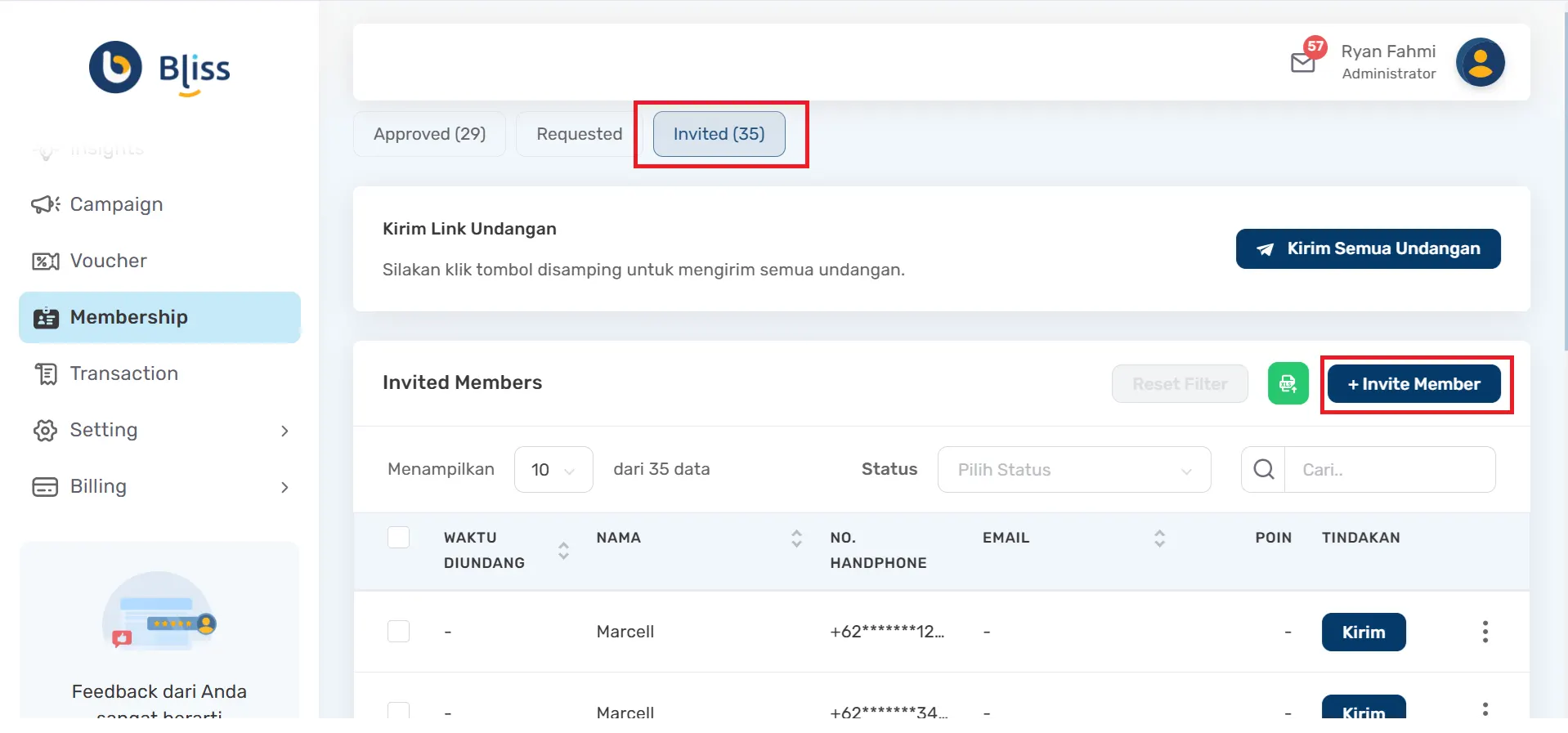Viewport: 1568px width, 733px height.
Task: Switch to the Approved (29) tab
Action: [429, 134]
